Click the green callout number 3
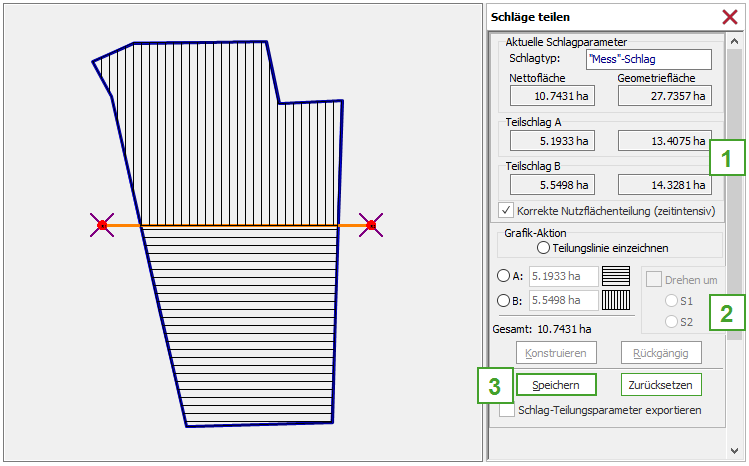The image size is (749, 466). (494, 385)
